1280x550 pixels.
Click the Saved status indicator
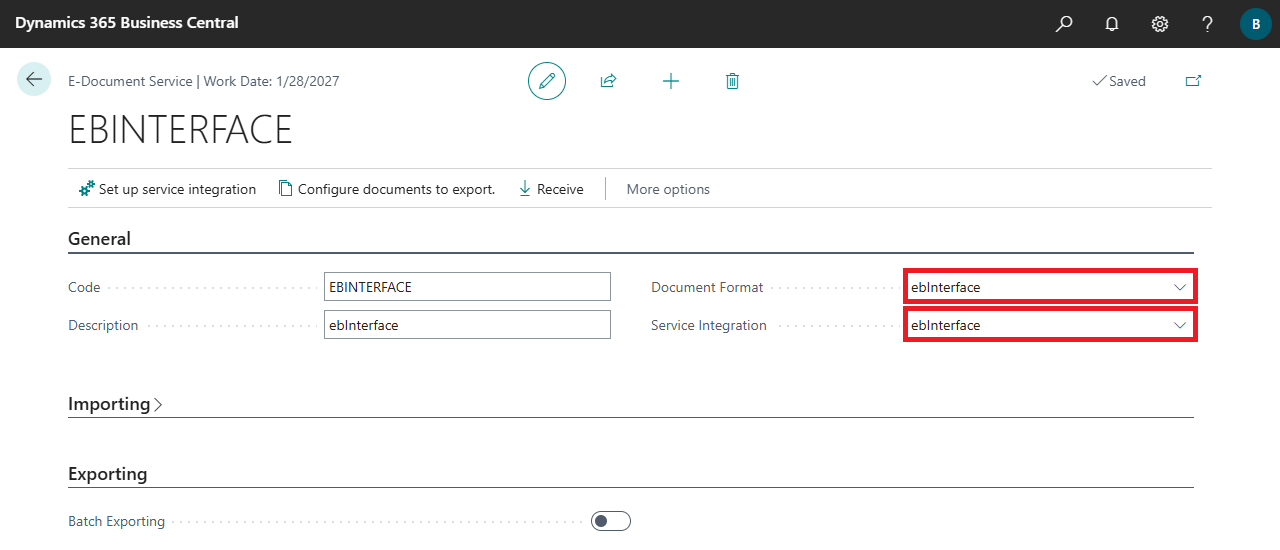pyautogui.click(x=1119, y=81)
